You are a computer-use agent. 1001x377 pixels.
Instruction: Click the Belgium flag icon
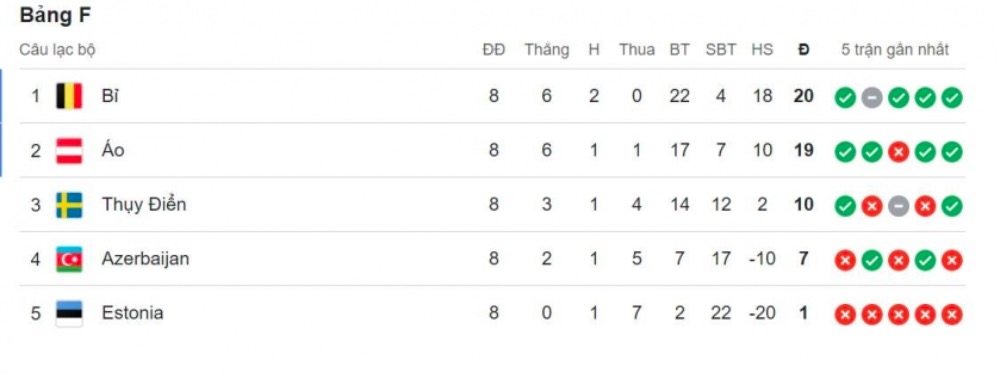(x=68, y=96)
